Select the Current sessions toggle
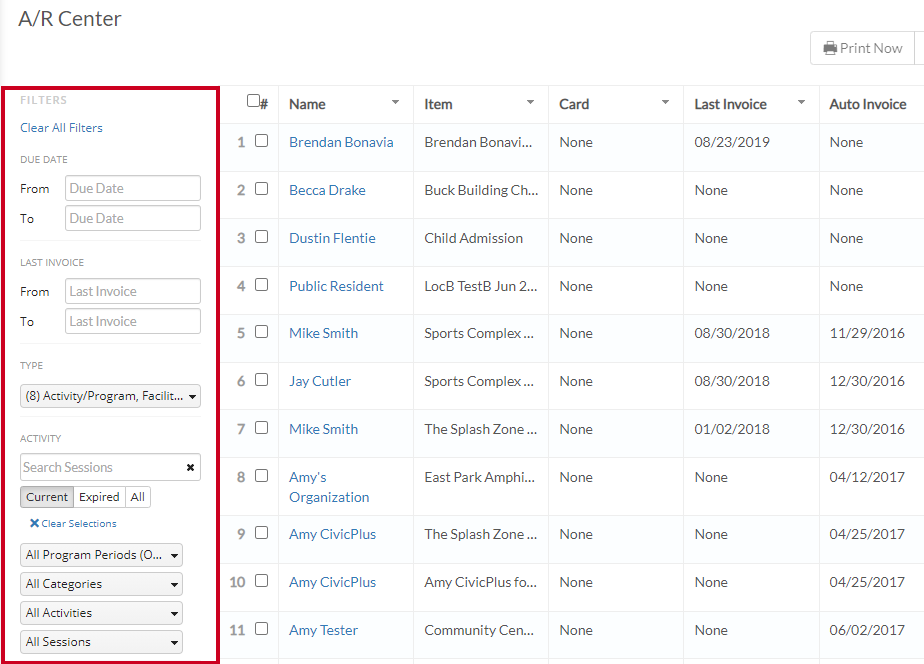 pyautogui.click(x=47, y=497)
